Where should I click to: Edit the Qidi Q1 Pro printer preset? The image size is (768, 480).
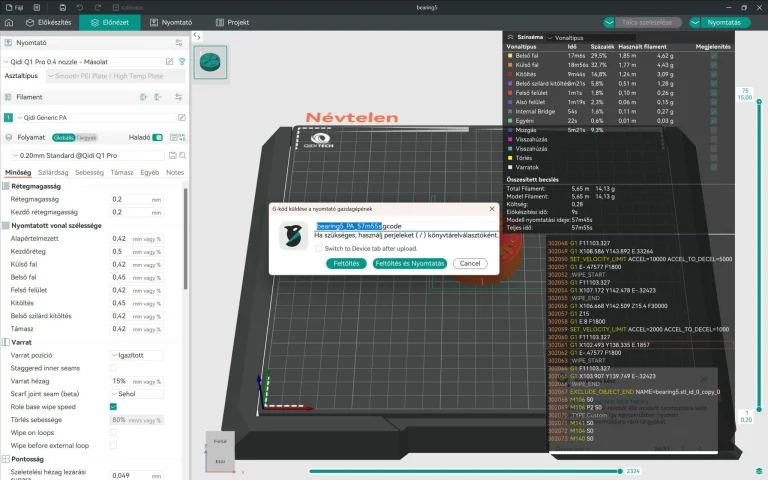(x=169, y=62)
